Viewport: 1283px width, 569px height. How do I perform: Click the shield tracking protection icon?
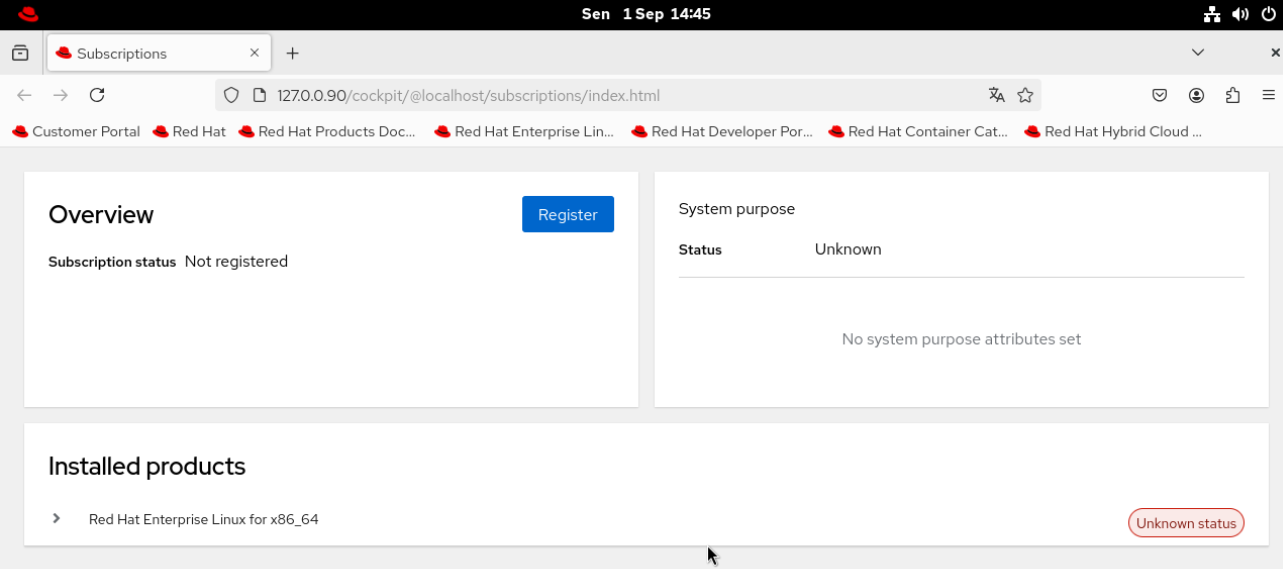pos(231,95)
